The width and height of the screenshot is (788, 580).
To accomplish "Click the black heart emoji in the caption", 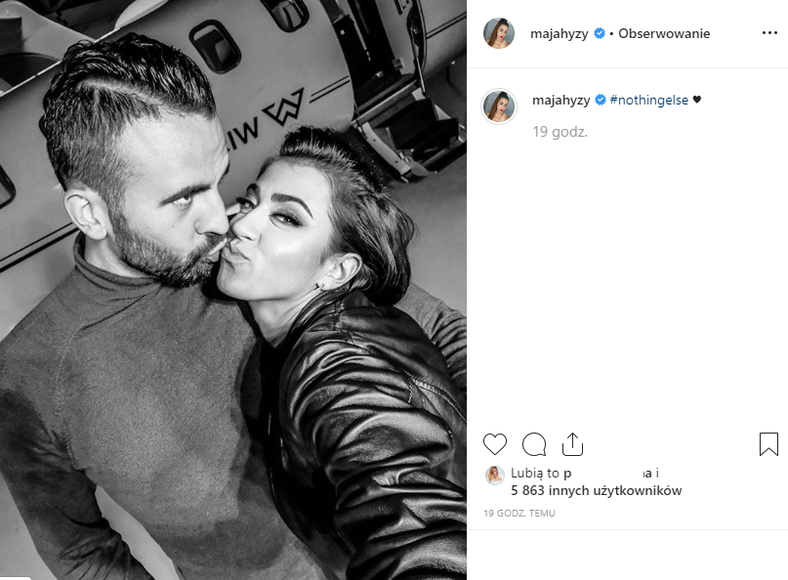I will (697, 100).
